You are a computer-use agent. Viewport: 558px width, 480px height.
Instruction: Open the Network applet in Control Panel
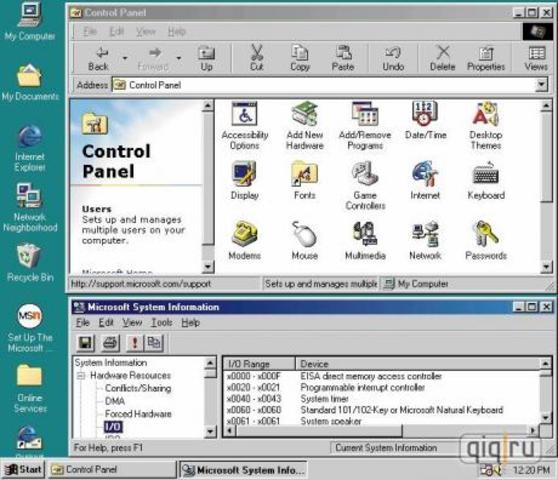click(x=425, y=241)
